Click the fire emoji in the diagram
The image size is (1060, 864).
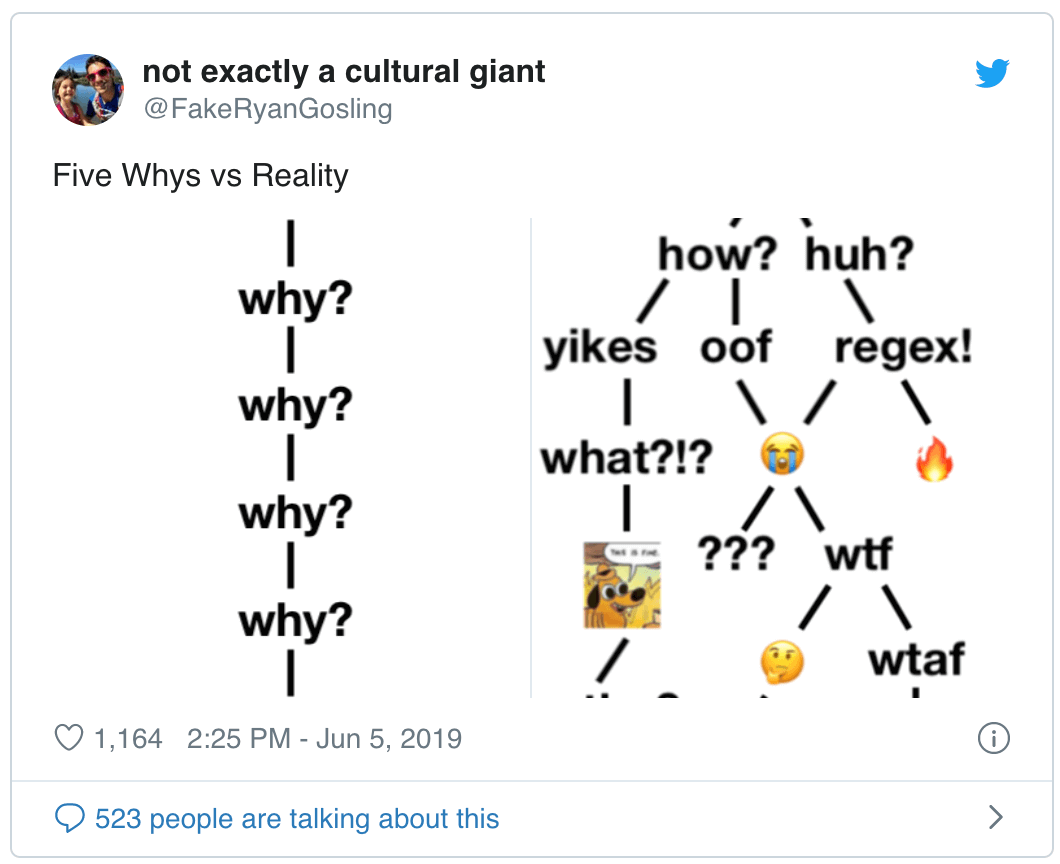click(x=934, y=458)
